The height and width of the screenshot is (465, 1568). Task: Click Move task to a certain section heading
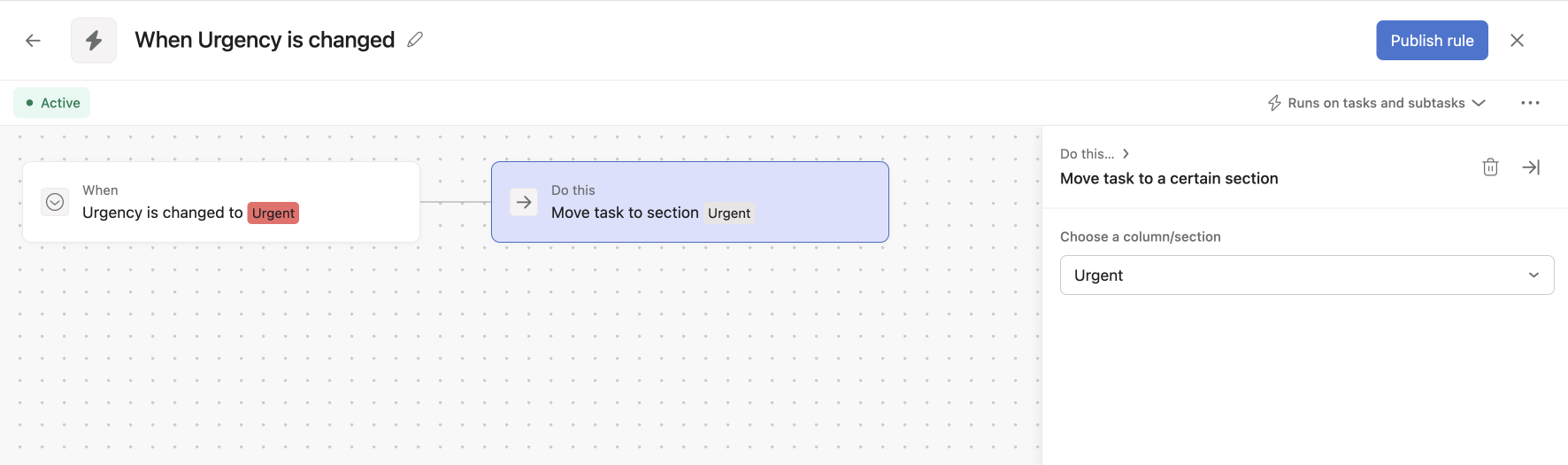1169,178
